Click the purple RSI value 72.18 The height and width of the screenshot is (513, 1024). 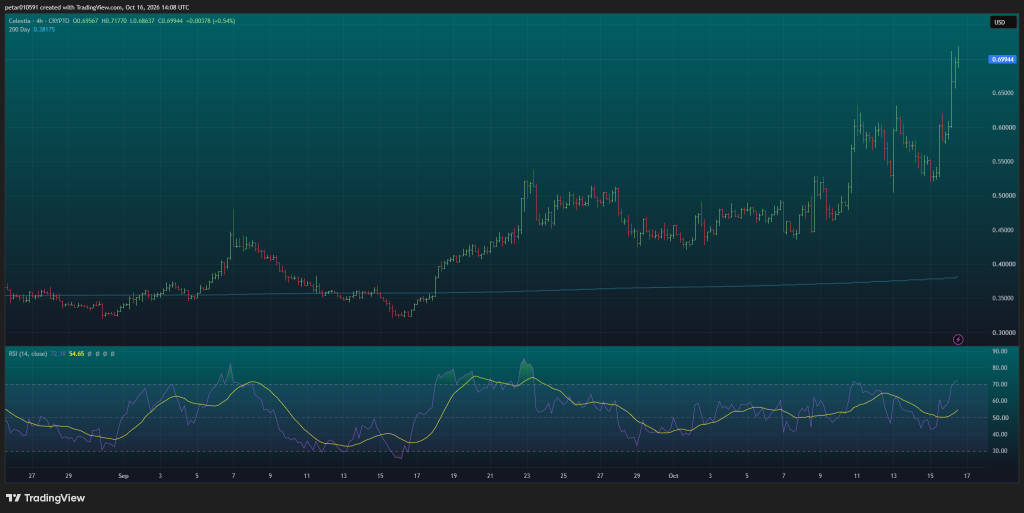click(58, 354)
